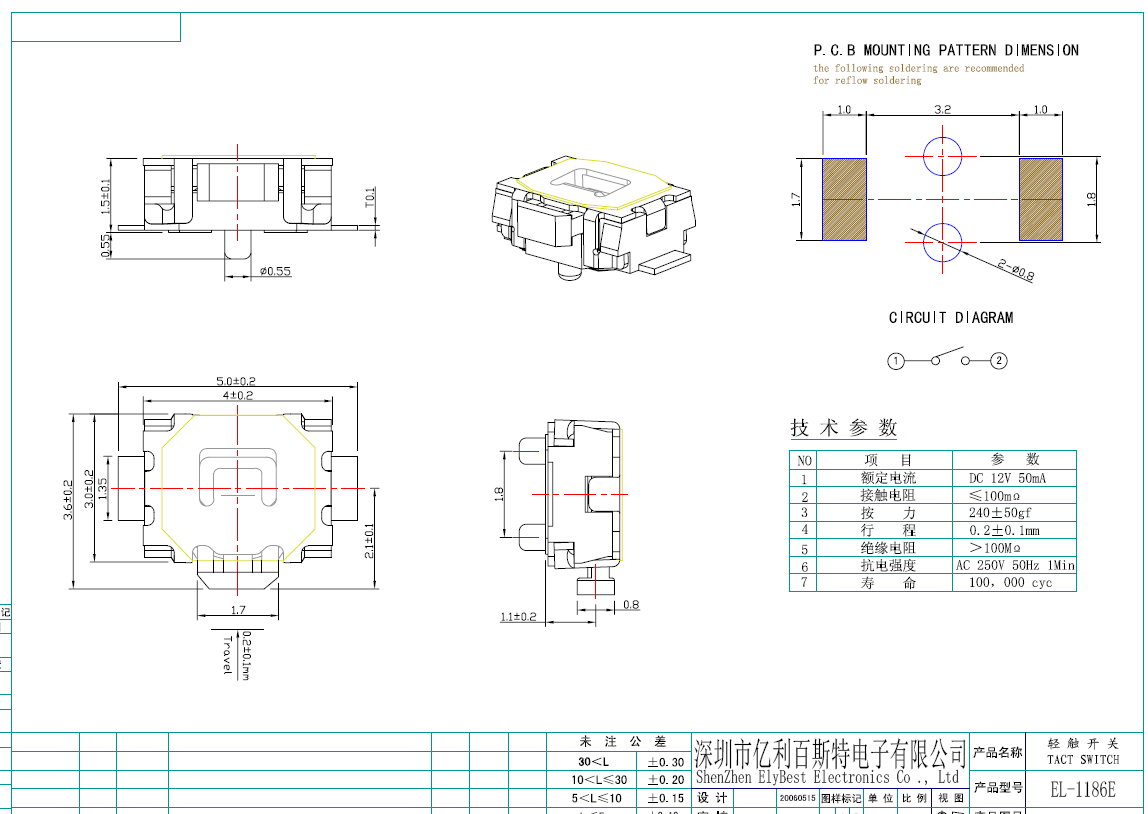The image size is (1148, 814).
Task: Select the "4±0.2" dimension label
Action: click(238, 395)
